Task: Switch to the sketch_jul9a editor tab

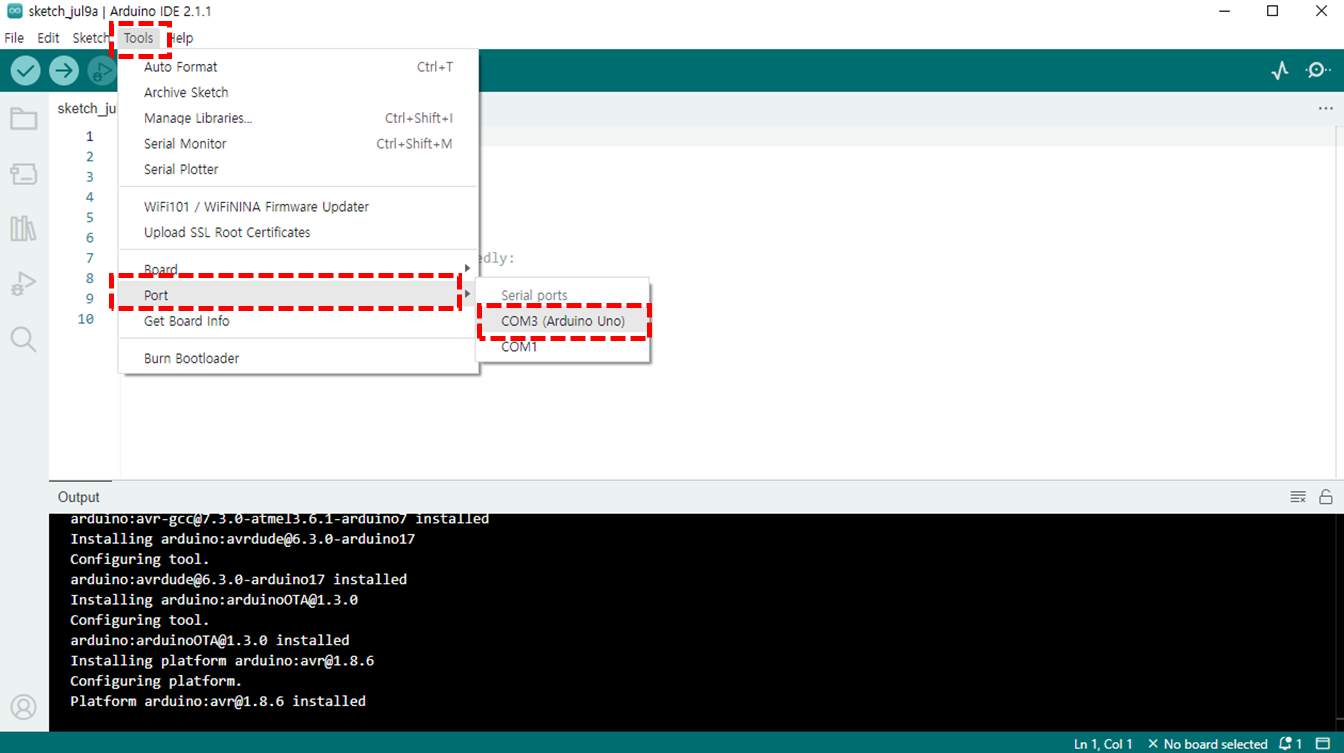Action: tap(87, 108)
